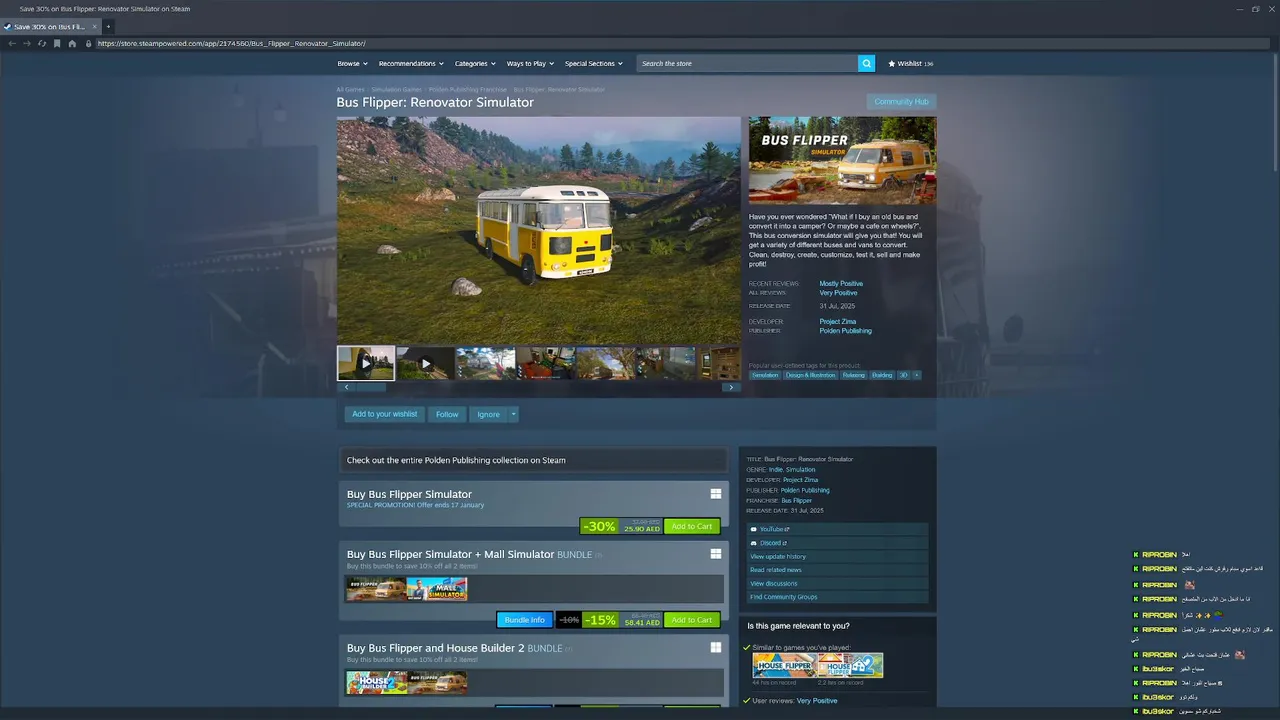
Task: Open a new tab with the plus button
Action: coord(108,27)
